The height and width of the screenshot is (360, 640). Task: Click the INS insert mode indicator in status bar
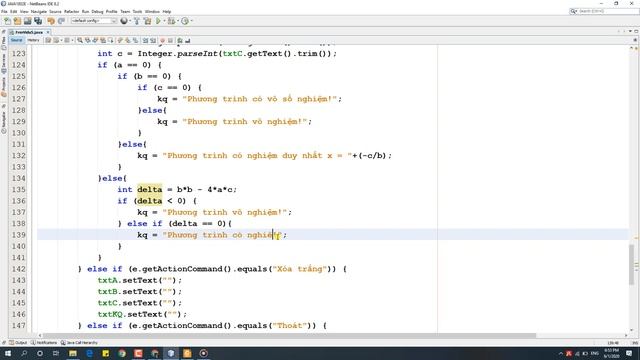[635, 343]
